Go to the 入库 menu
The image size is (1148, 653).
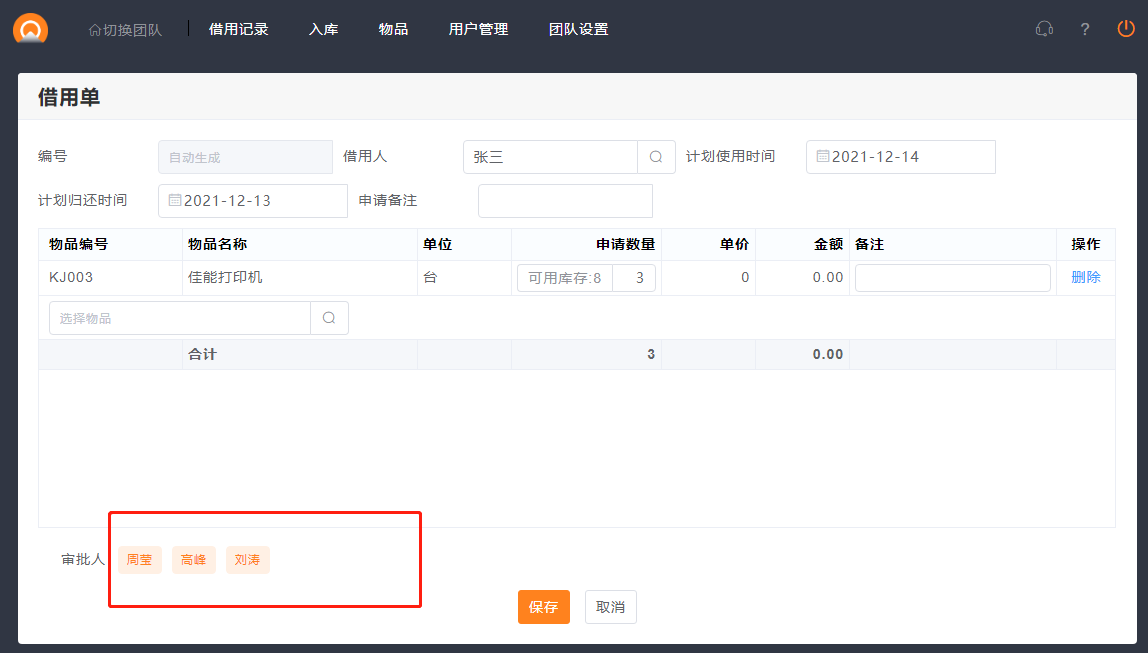(x=323, y=29)
